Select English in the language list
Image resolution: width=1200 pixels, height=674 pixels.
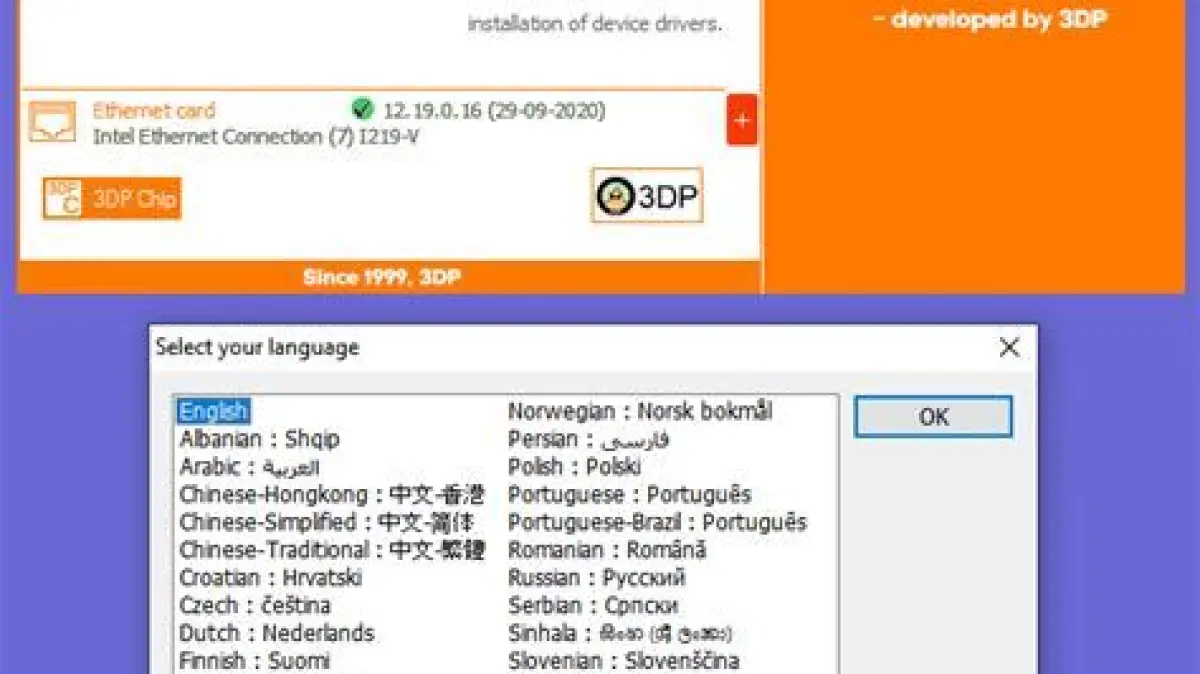213,411
